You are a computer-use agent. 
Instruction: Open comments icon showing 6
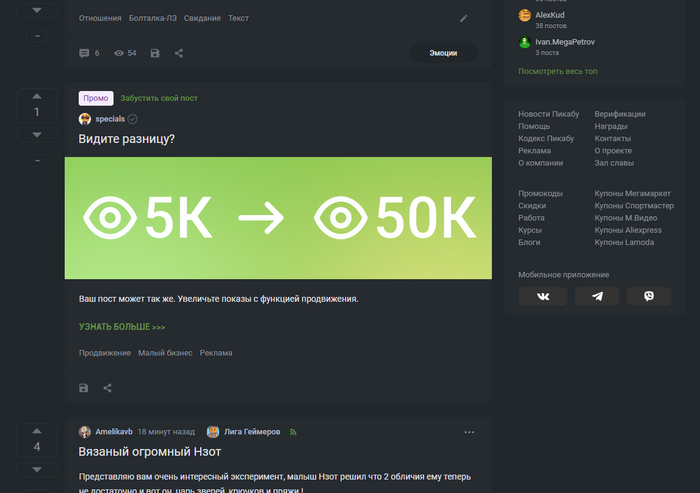(x=89, y=53)
